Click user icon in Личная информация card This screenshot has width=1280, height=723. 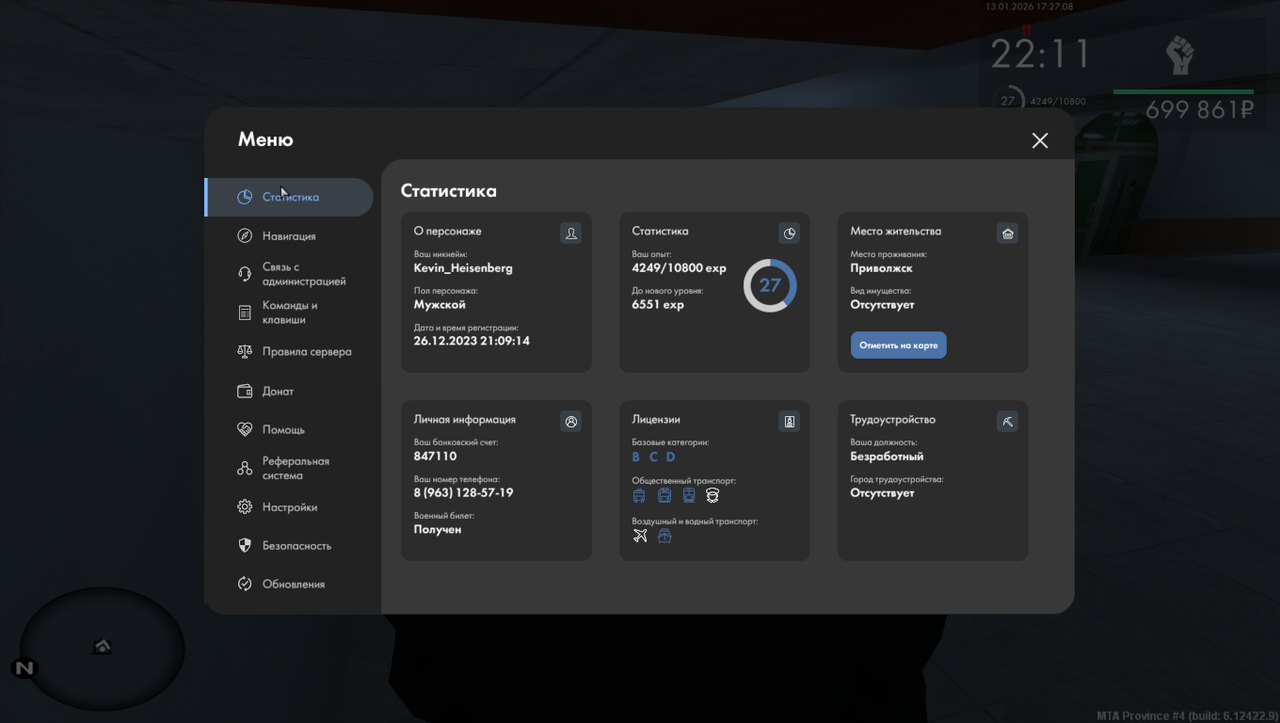pos(571,421)
